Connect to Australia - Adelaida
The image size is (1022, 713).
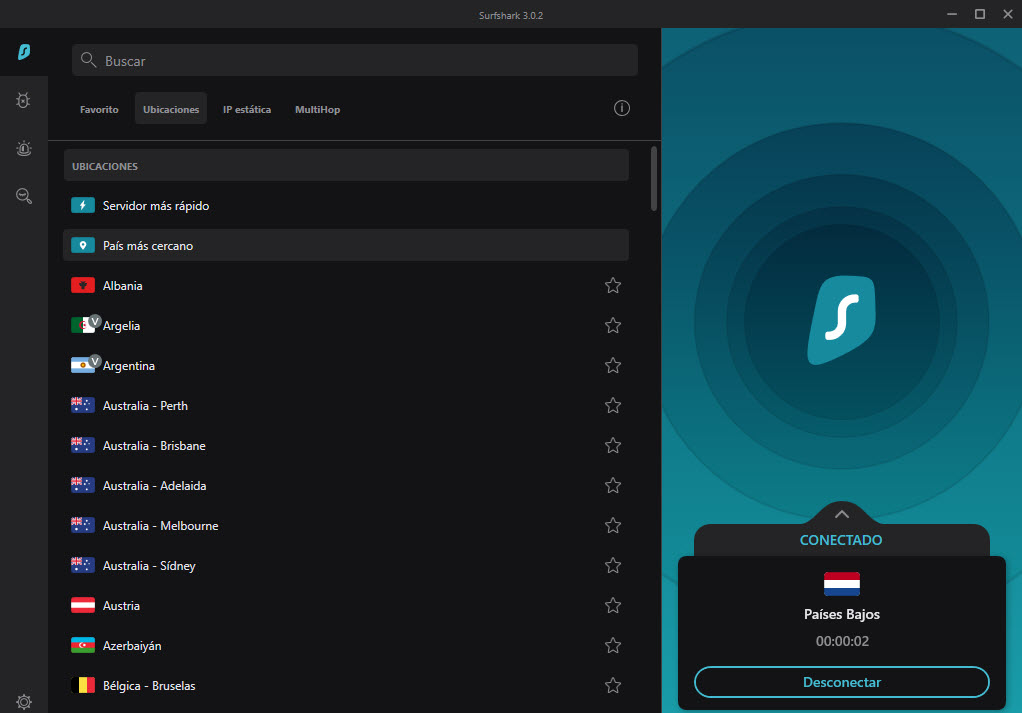(346, 486)
